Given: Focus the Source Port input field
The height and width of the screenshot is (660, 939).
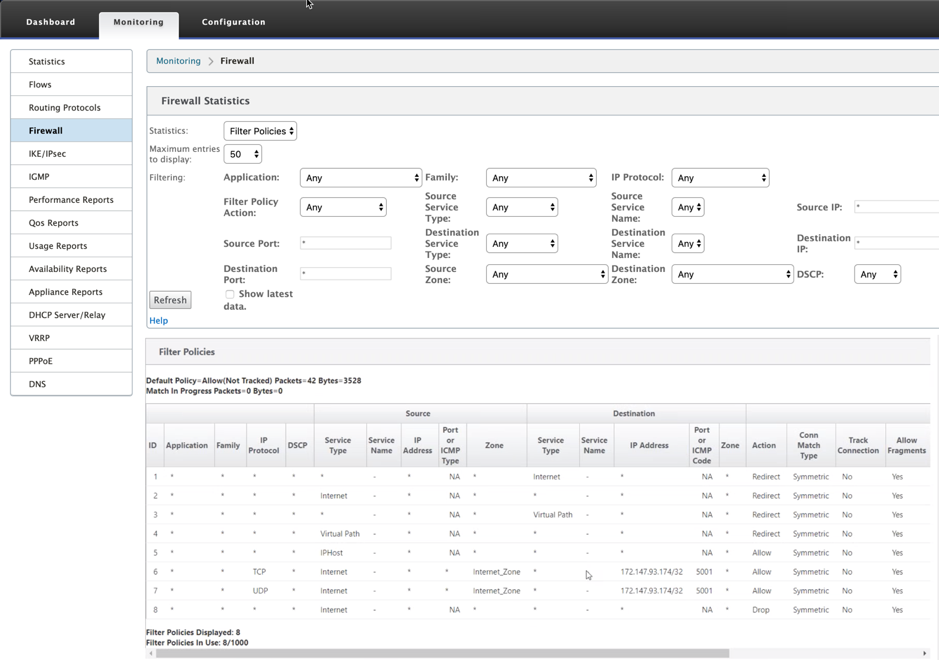Looking at the screenshot, I should 346,243.
